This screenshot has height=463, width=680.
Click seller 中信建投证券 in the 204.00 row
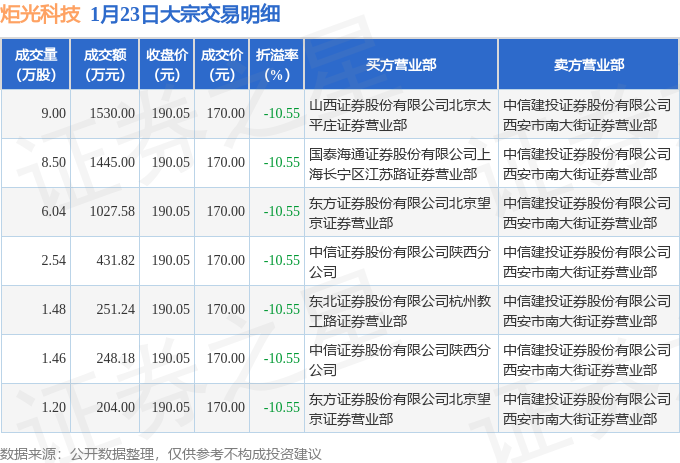pos(587,409)
